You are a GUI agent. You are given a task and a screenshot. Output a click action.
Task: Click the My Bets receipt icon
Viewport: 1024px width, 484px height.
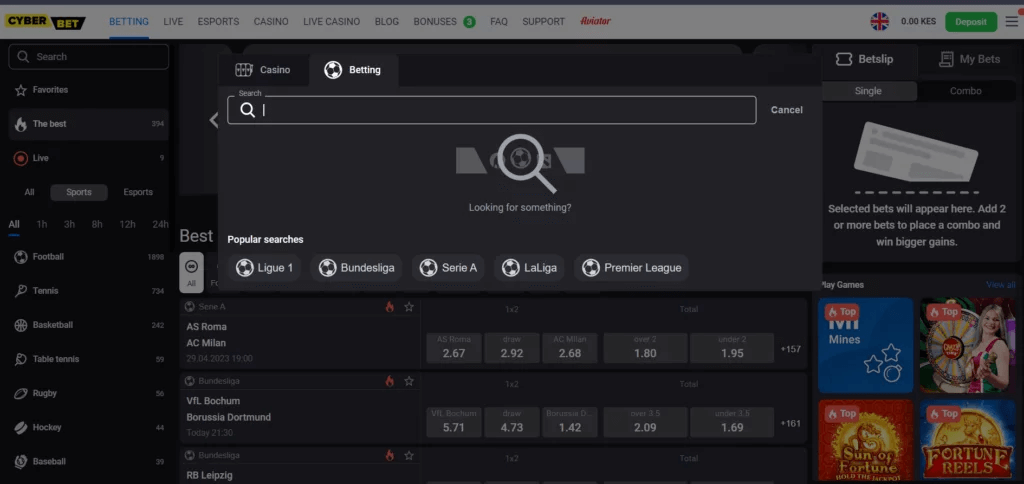click(x=946, y=59)
